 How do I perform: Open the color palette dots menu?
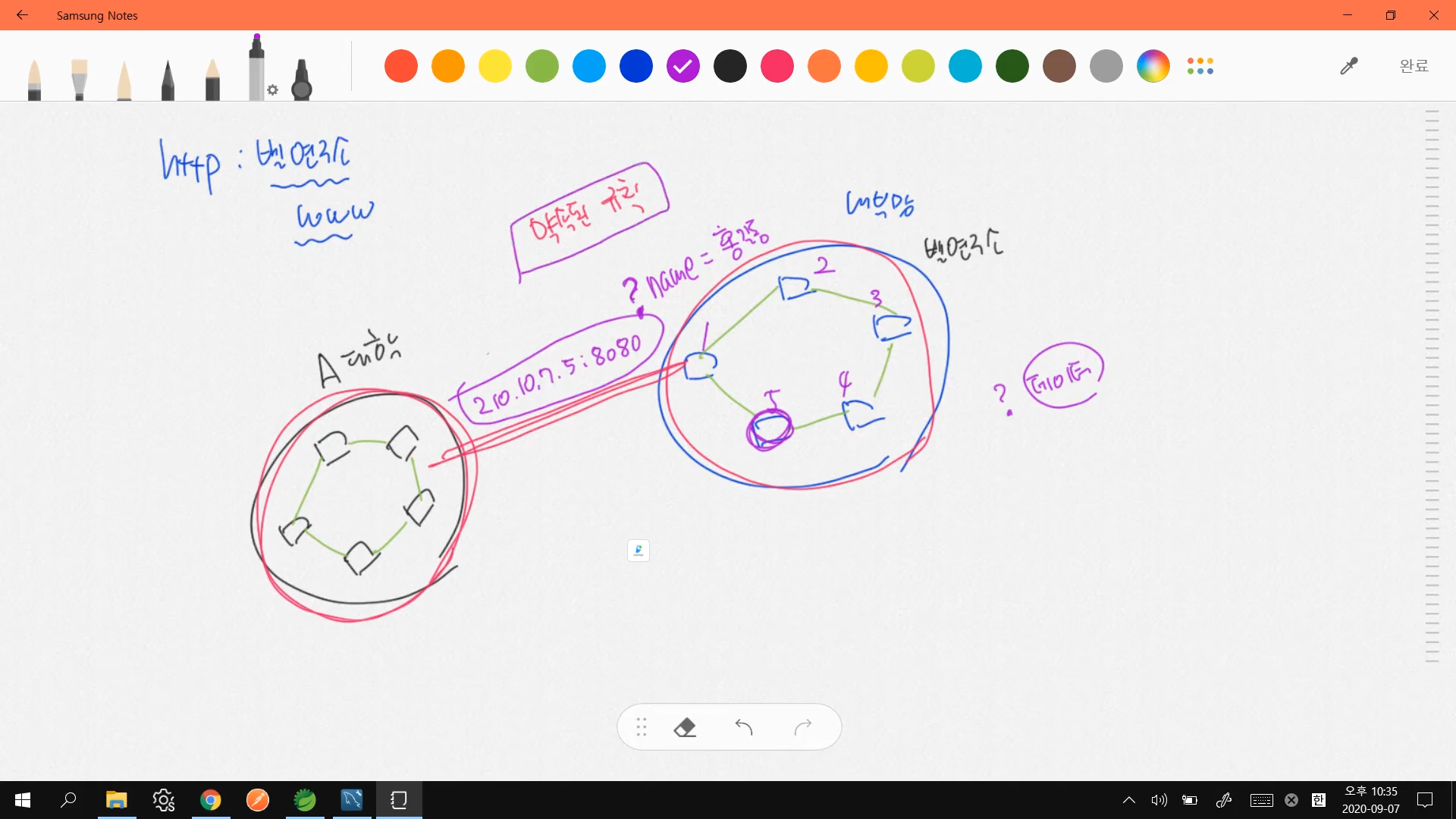[1200, 66]
